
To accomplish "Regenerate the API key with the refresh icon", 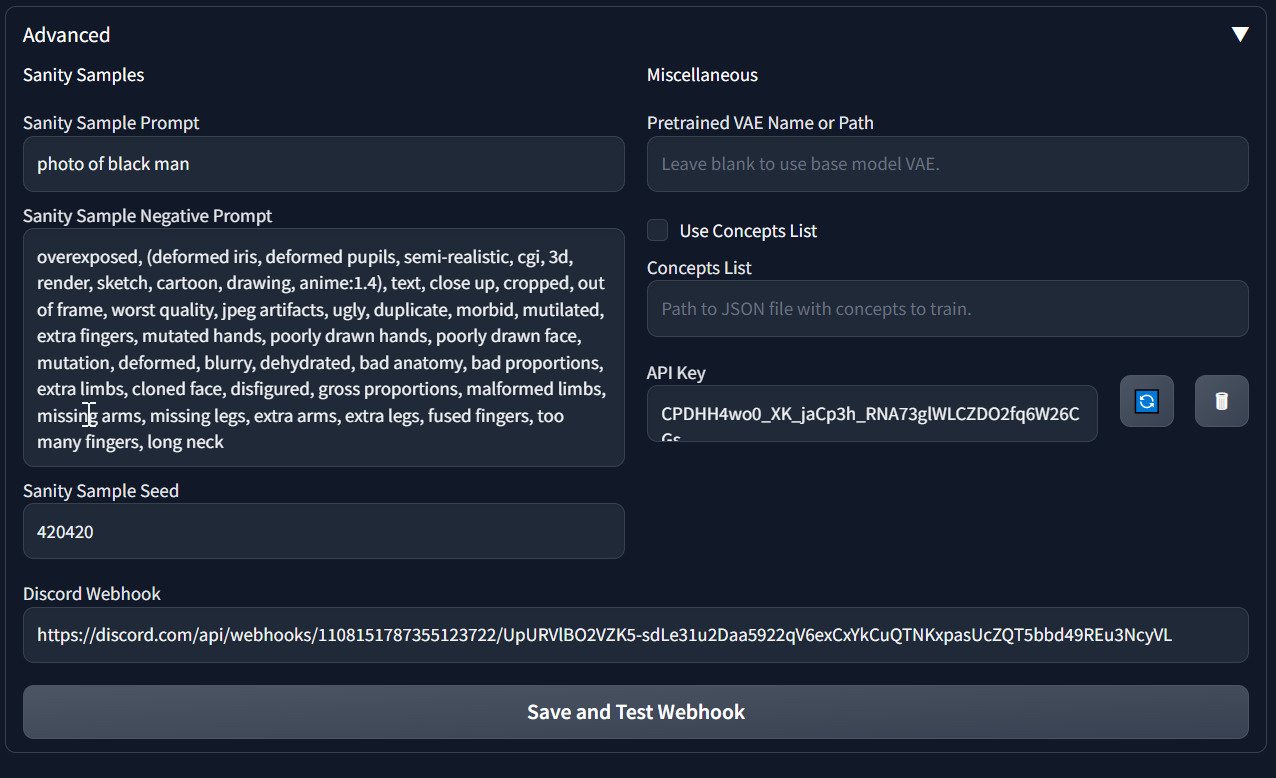I will click(1146, 400).
